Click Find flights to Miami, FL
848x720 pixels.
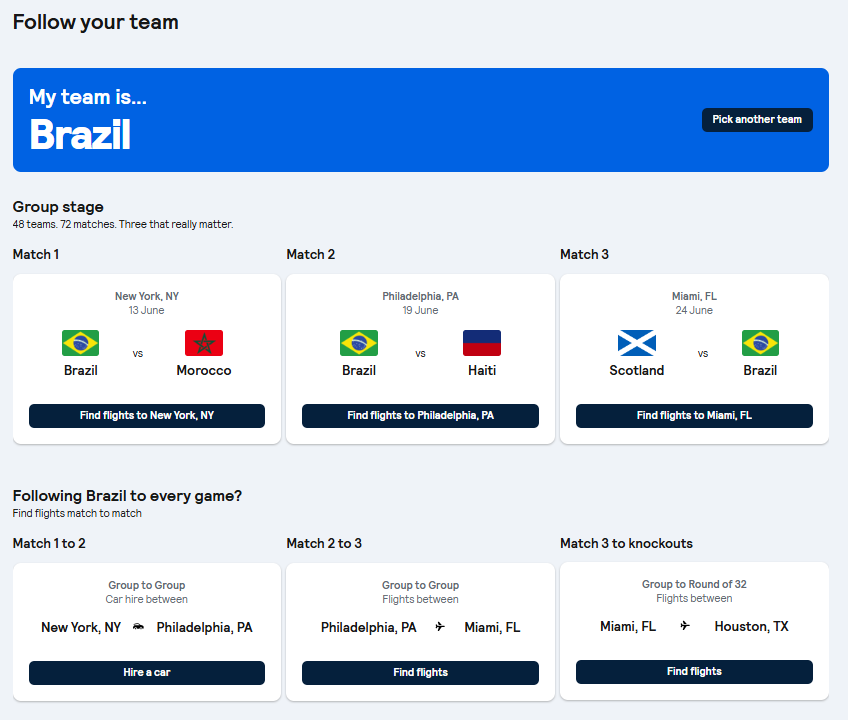(x=694, y=416)
